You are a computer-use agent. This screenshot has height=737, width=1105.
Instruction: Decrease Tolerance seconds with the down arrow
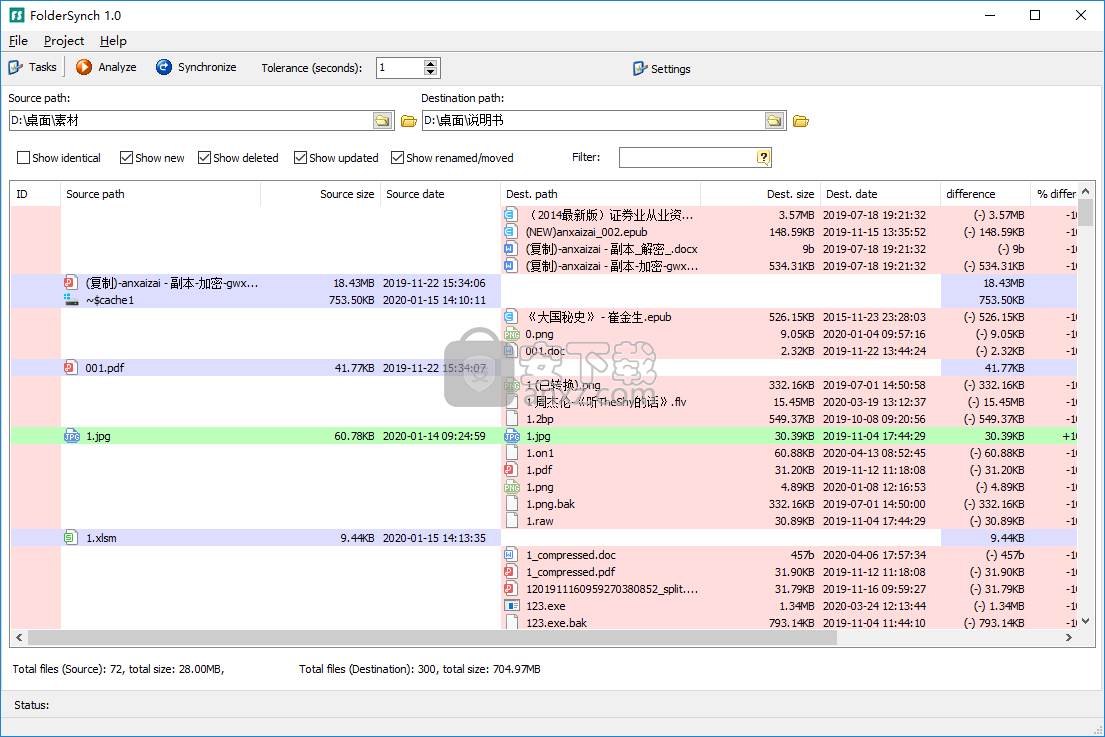coord(431,72)
